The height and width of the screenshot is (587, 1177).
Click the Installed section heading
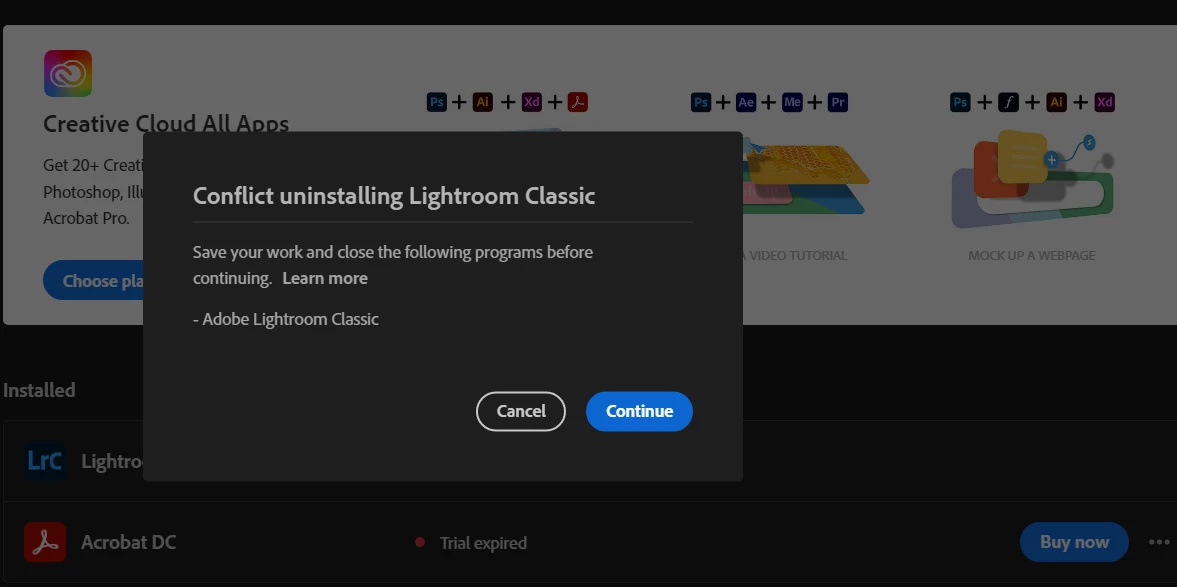tap(39, 390)
